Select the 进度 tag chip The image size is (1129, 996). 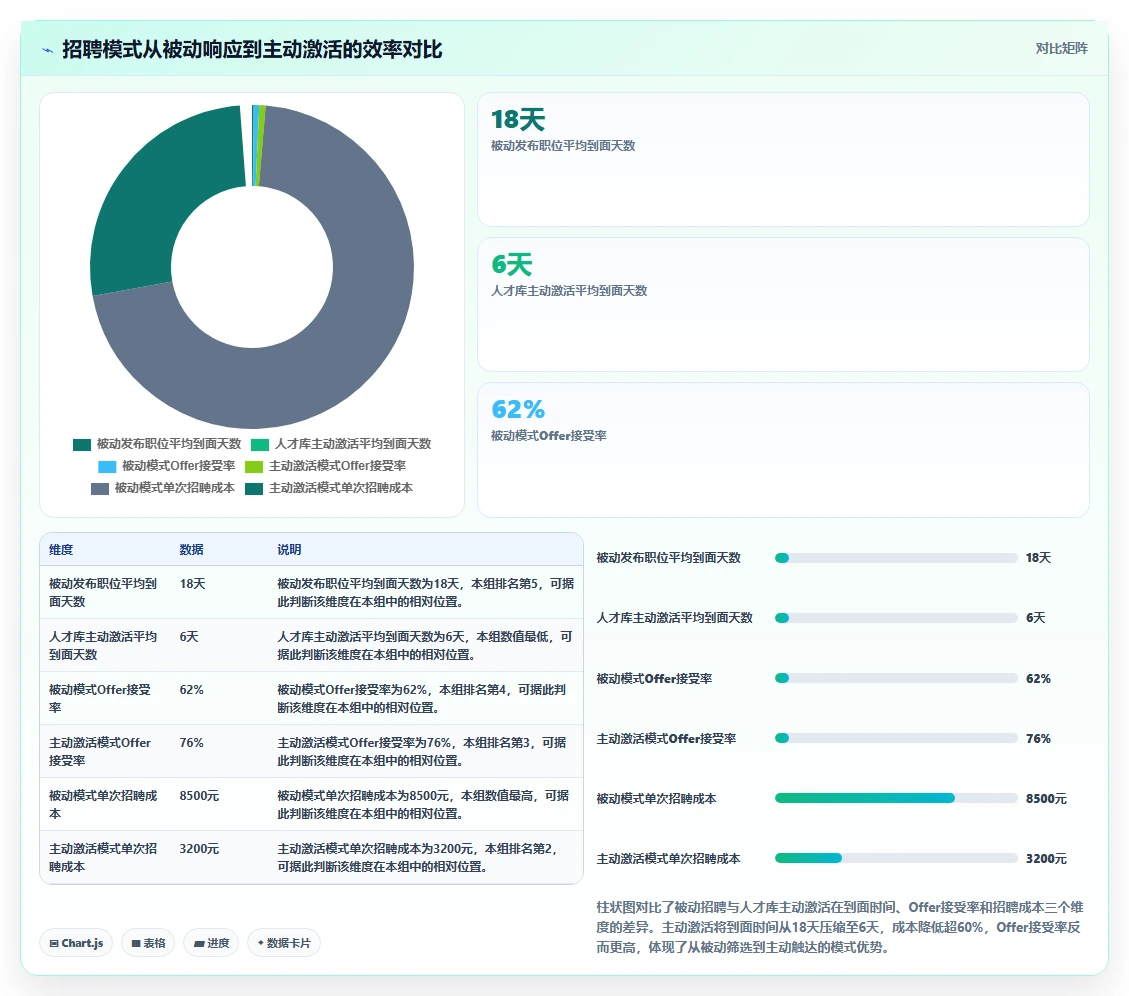(211, 943)
